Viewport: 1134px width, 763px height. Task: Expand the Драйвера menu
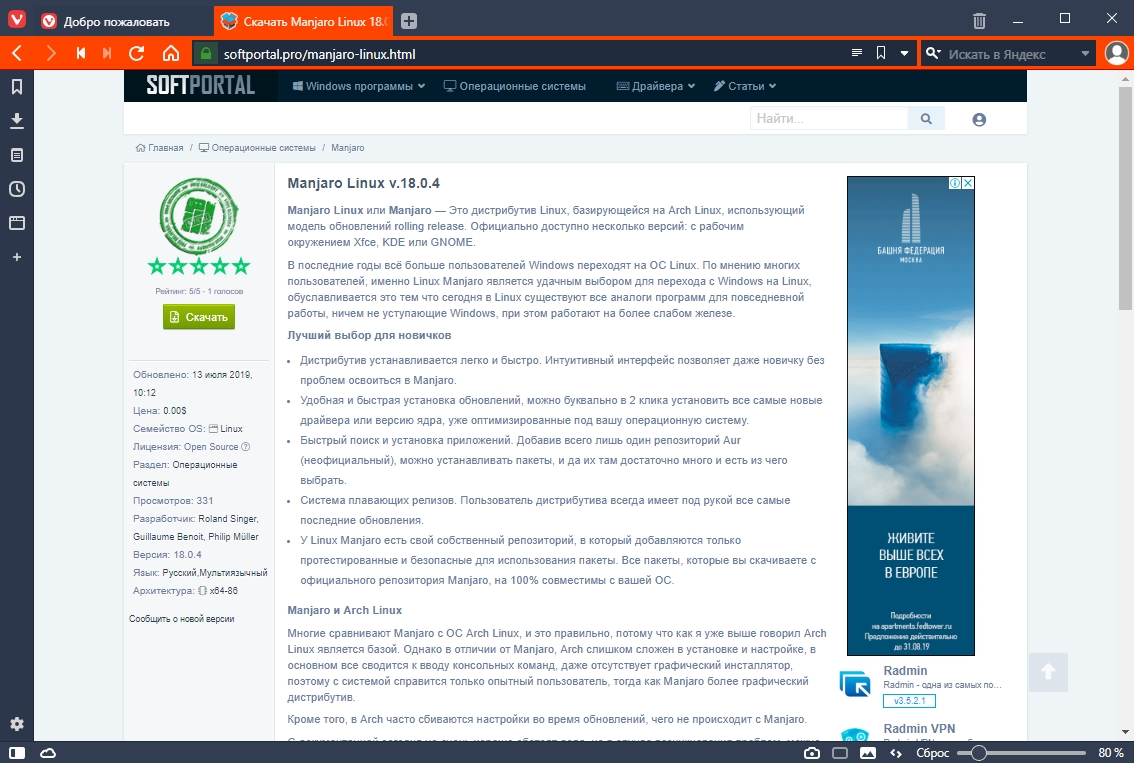pos(656,86)
